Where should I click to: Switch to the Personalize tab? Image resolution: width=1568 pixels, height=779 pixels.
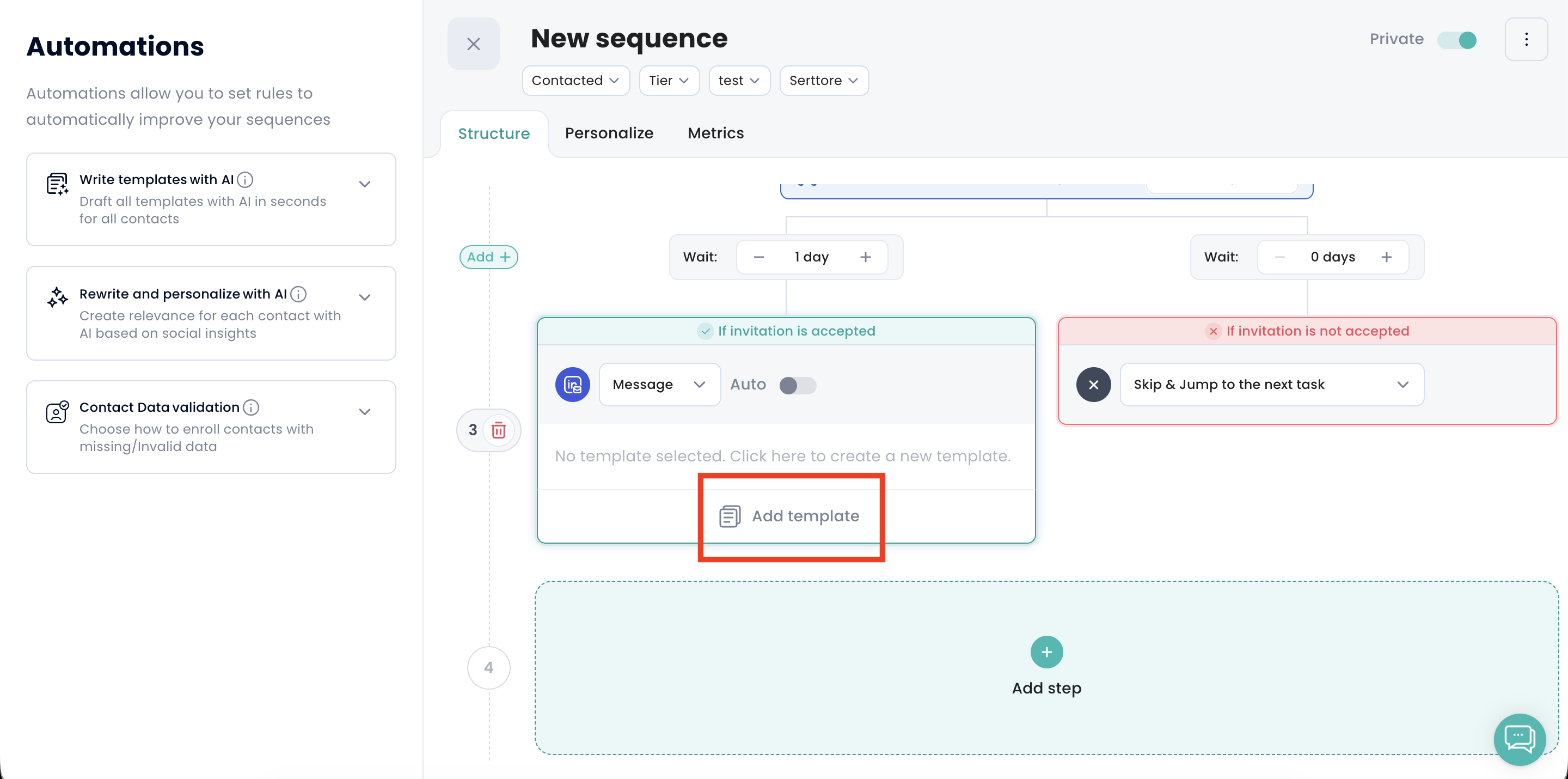point(609,133)
